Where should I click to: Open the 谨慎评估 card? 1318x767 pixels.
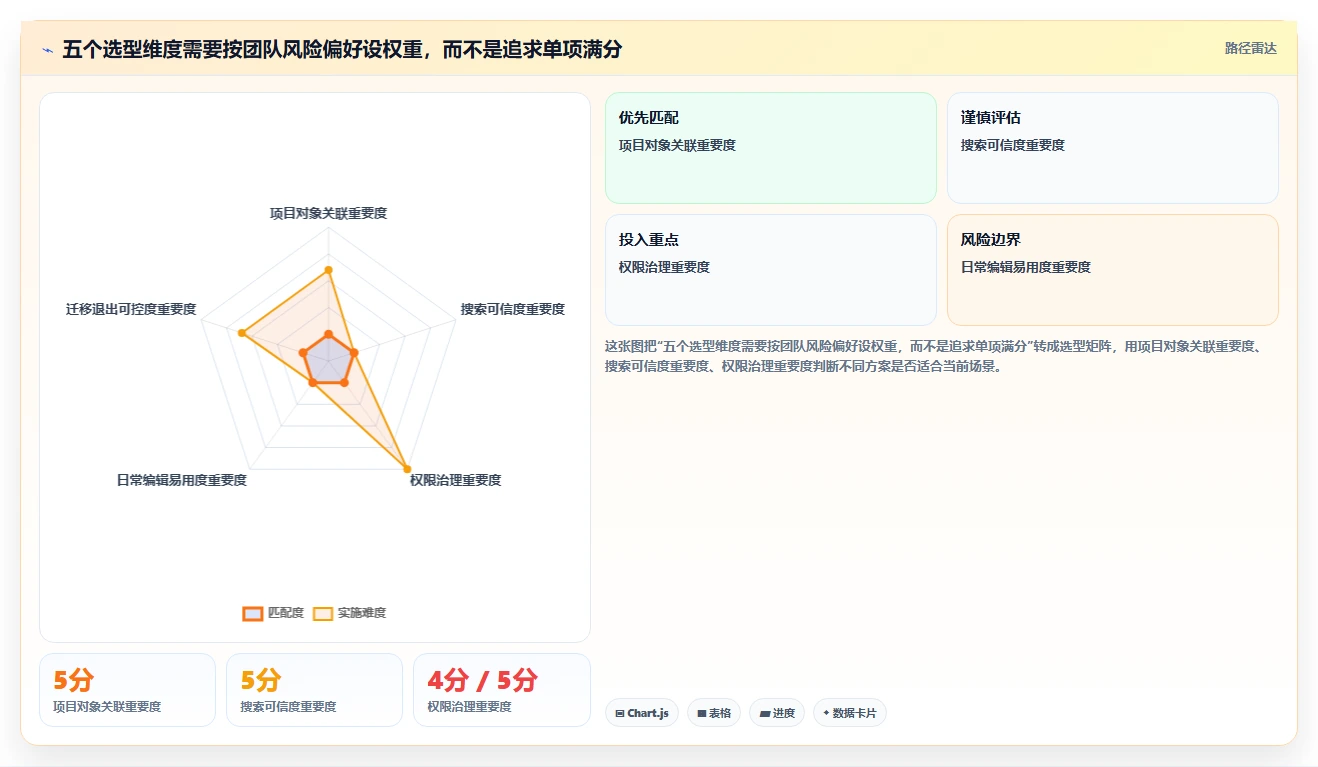pos(1113,148)
